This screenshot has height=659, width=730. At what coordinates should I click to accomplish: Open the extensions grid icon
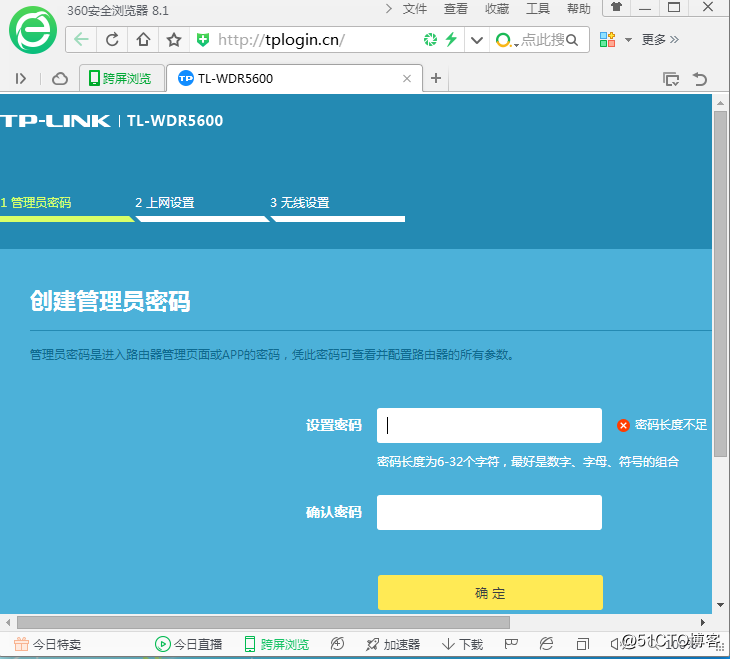[608, 40]
